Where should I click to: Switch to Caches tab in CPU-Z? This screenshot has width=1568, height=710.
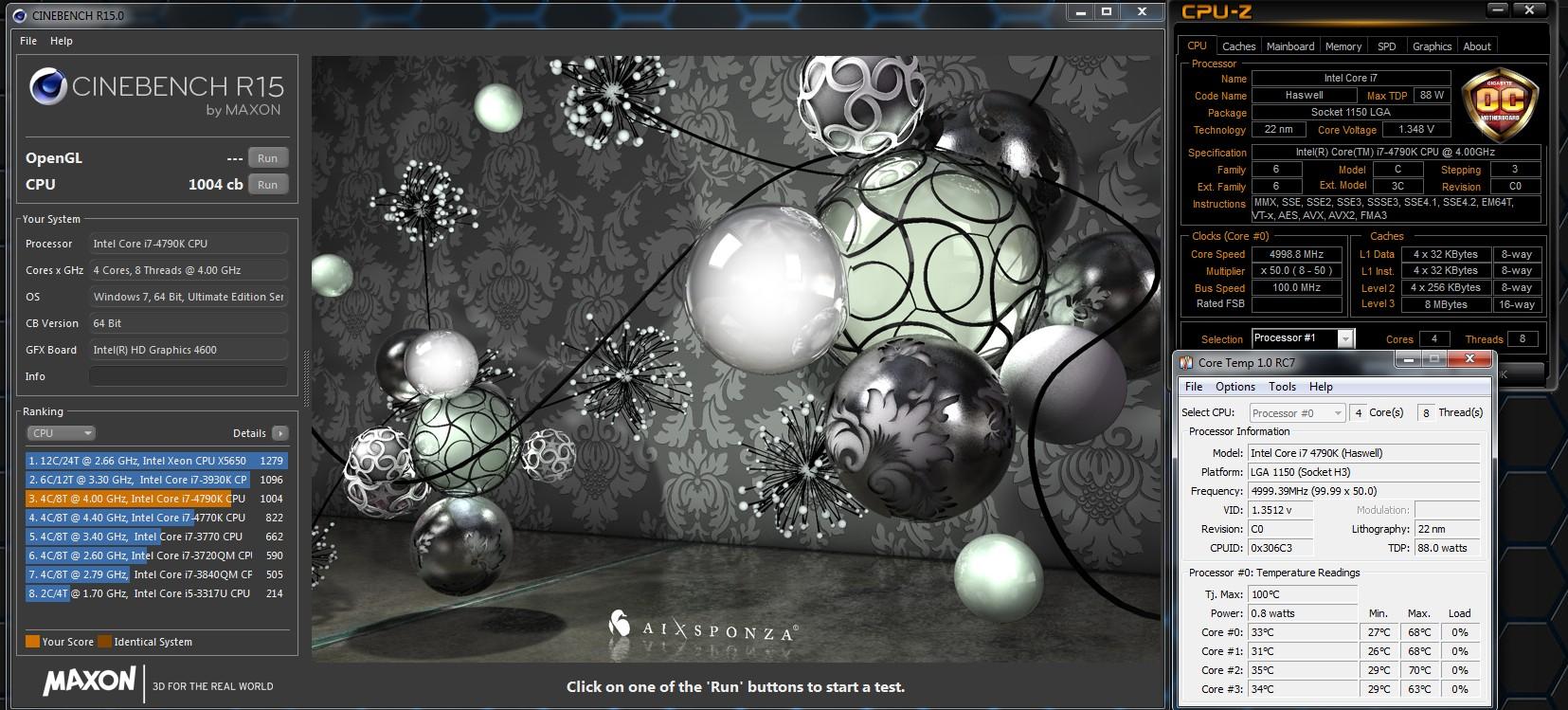click(1238, 46)
